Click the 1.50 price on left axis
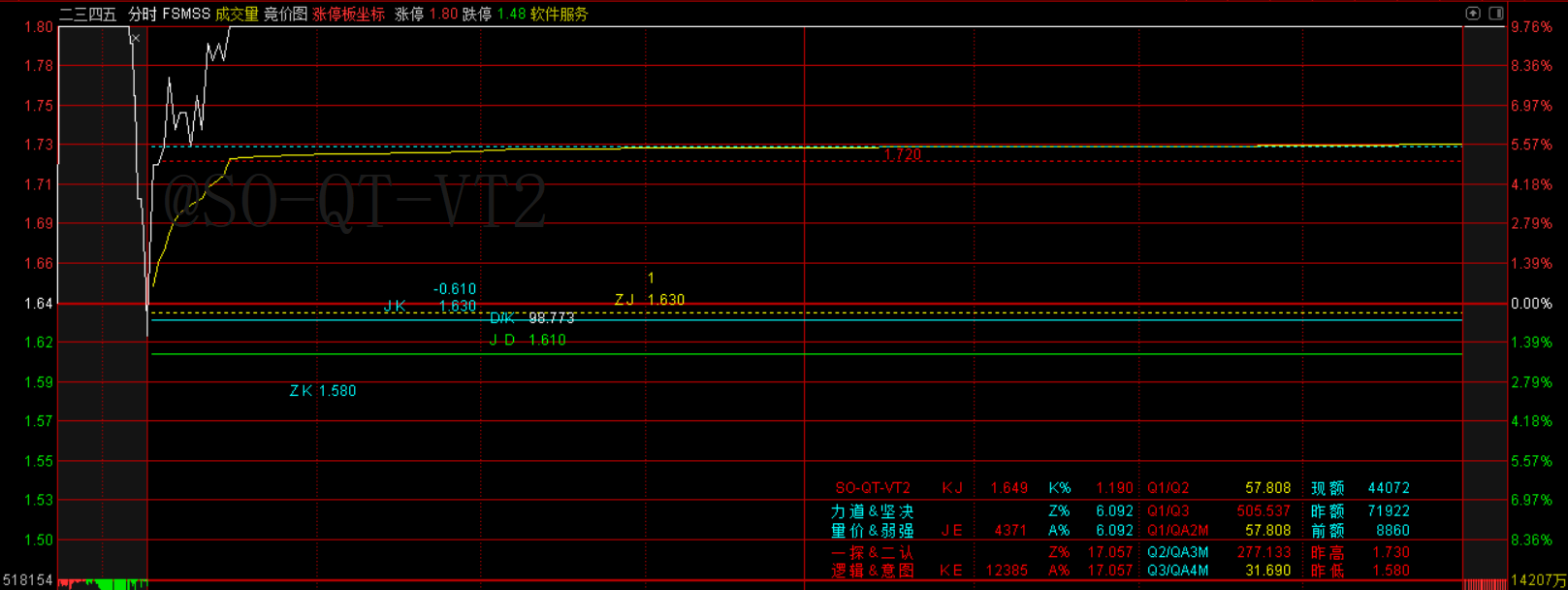This screenshot has height=590, width=1568. tap(39, 540)
